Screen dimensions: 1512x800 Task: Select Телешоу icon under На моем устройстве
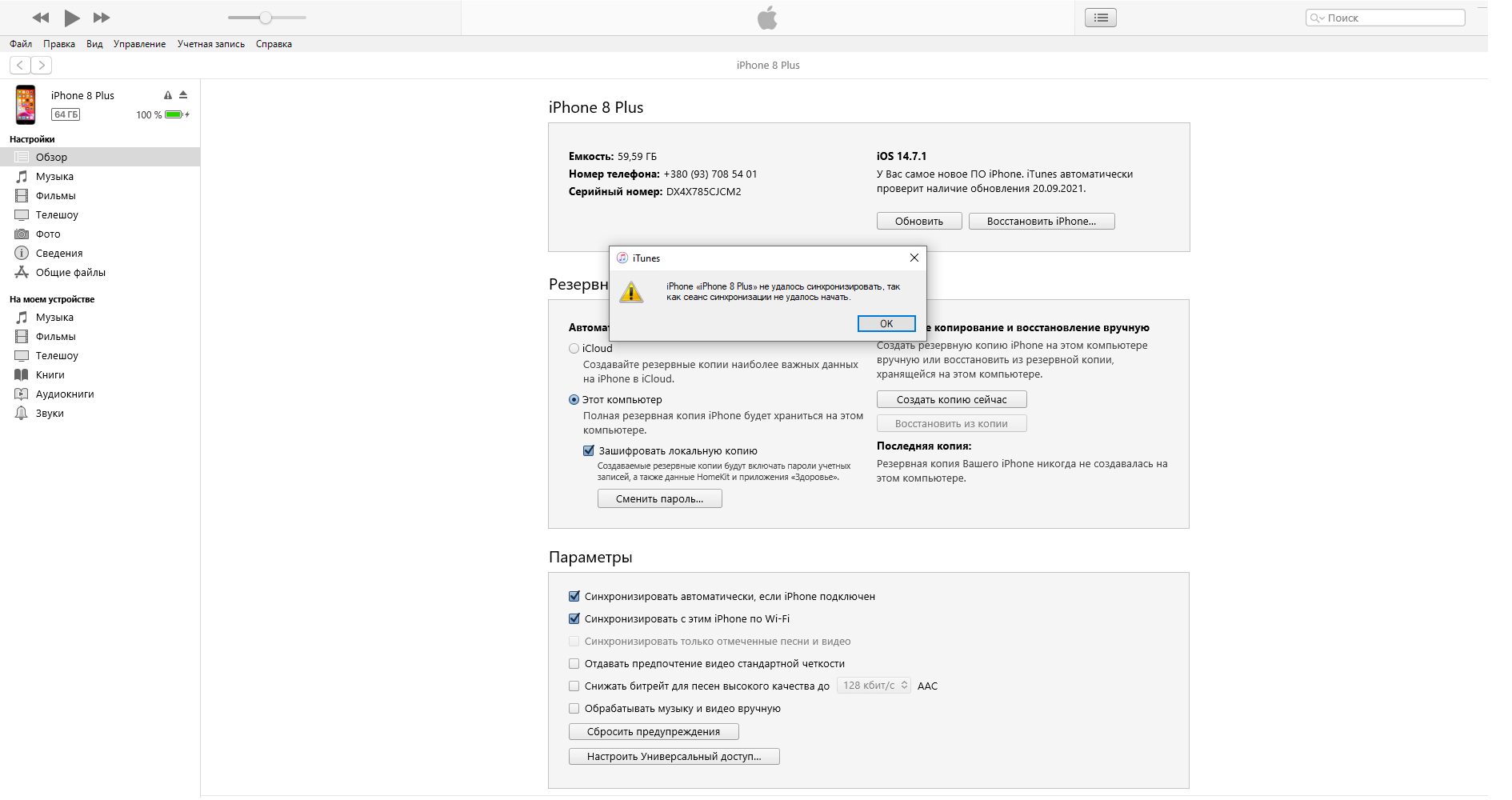pyautogui.click(x=22, y=355)
